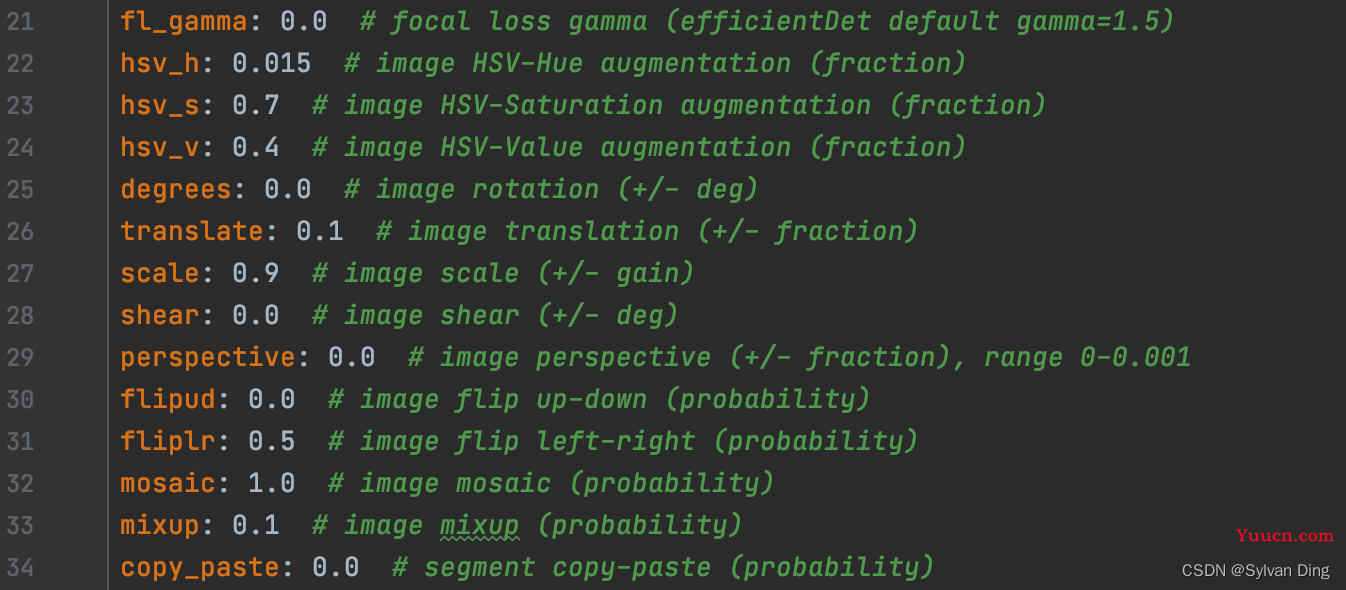Click the hsv_h value 0.015
Viewport: 1346px width, 590px height.
(x=271, y=63)
